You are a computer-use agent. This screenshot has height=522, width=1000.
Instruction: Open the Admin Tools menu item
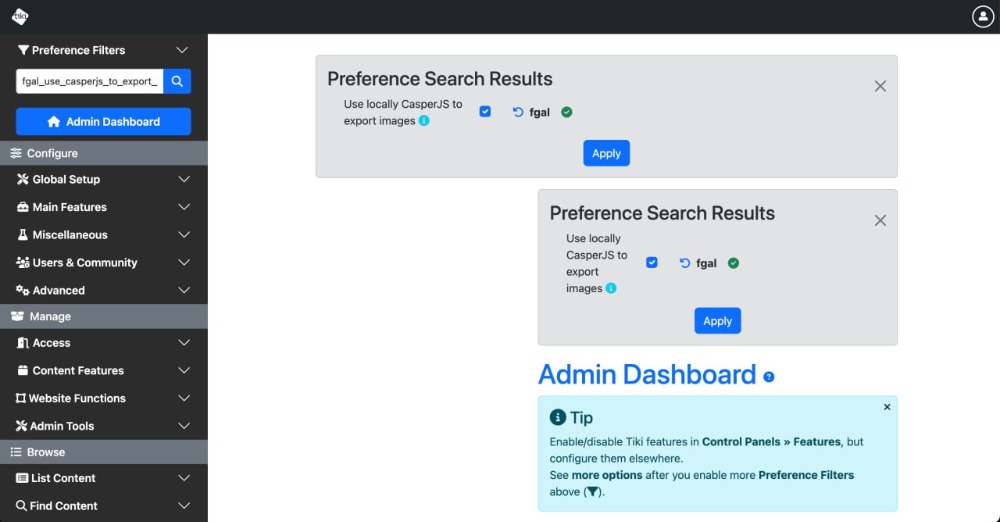(104, 426)
